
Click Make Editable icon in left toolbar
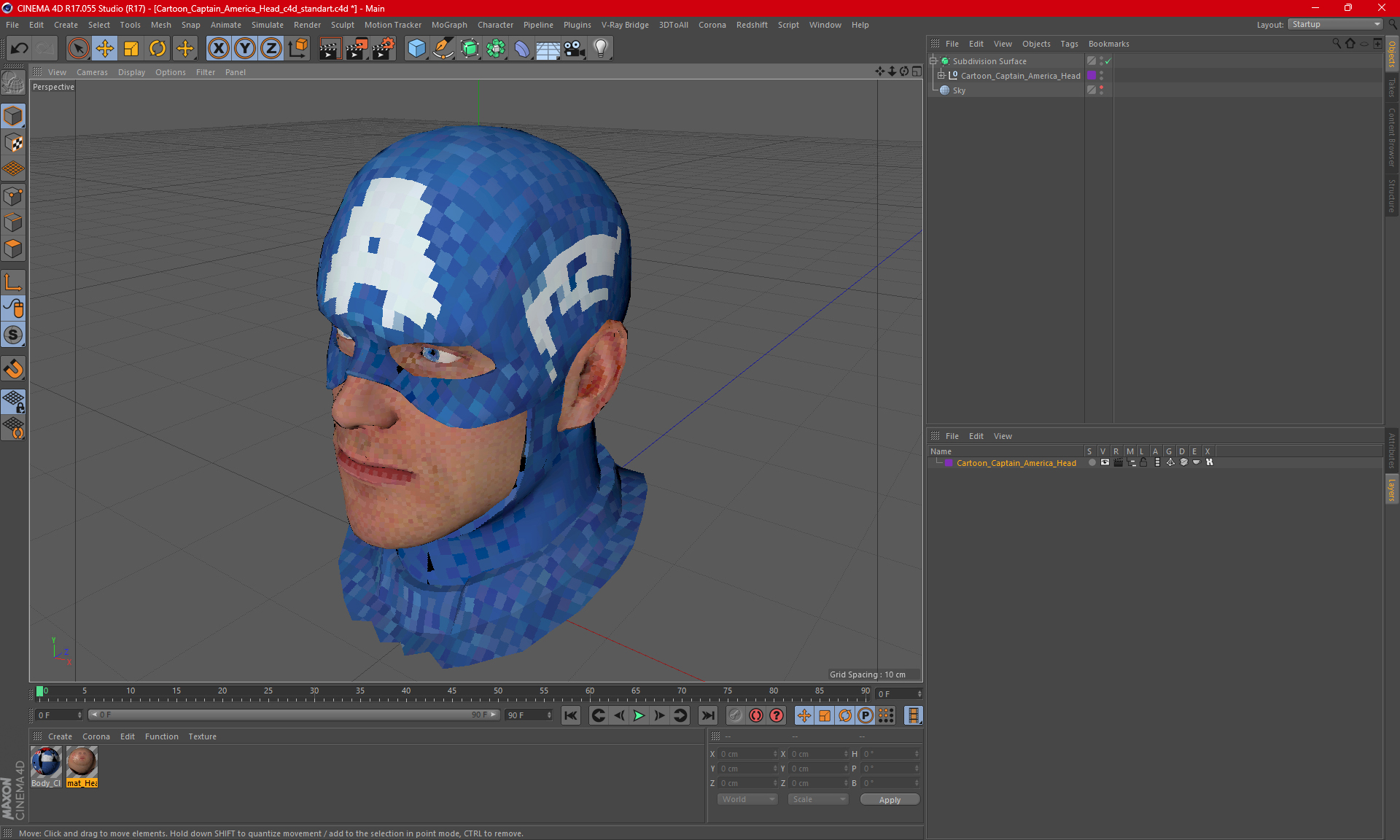13,83
